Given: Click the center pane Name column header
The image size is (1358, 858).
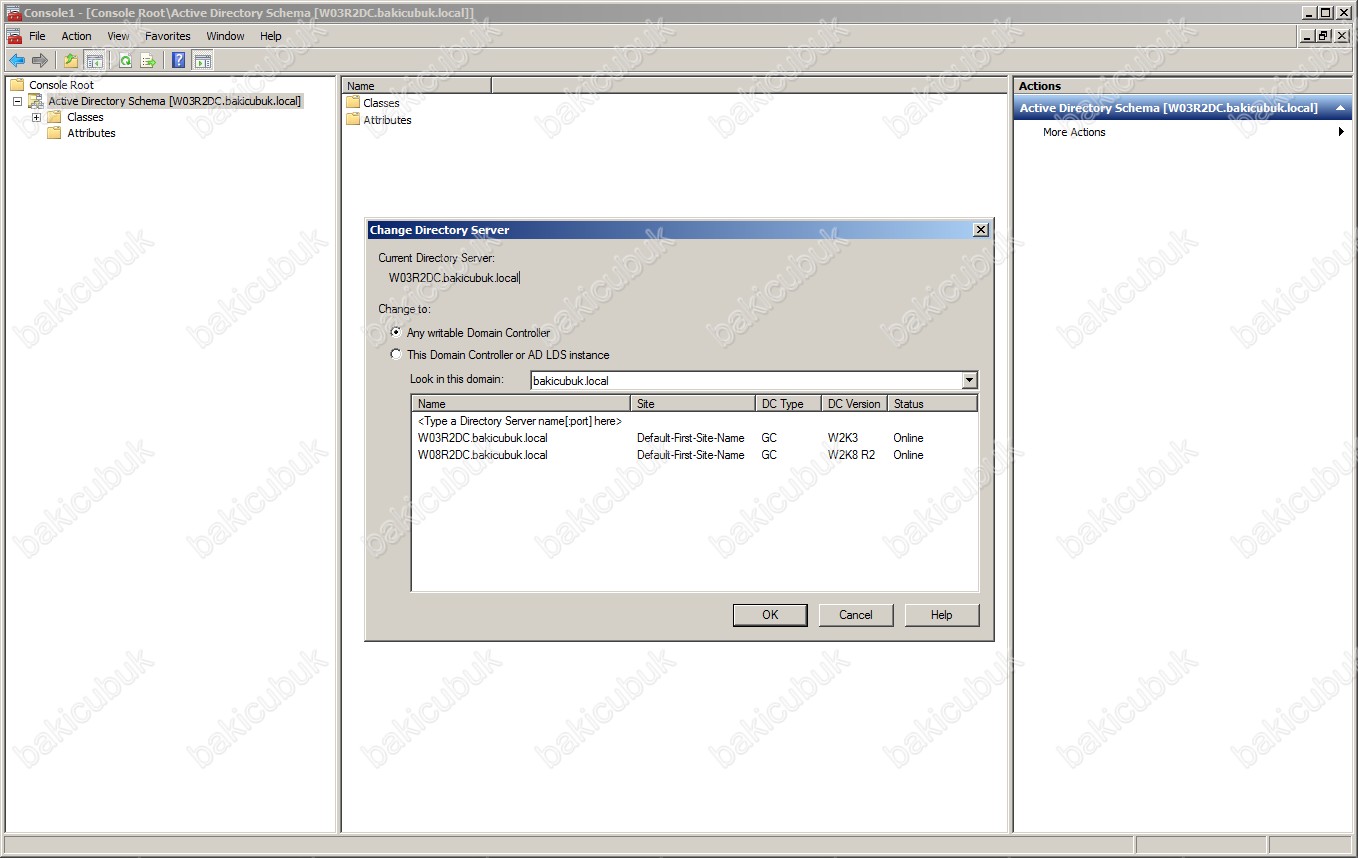Looking at the screenshot, I should [416, 86].
